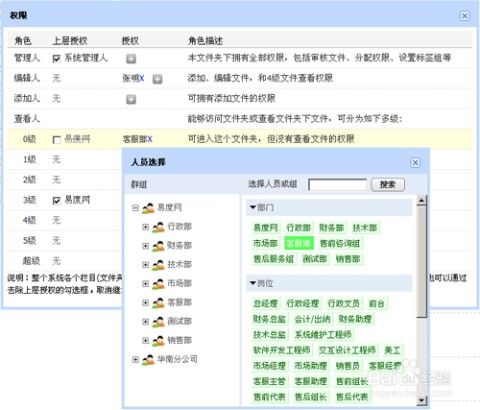The image size is (480, 410).
Task: Select the 技术总监 position tag
Action: tap(269, 335)
